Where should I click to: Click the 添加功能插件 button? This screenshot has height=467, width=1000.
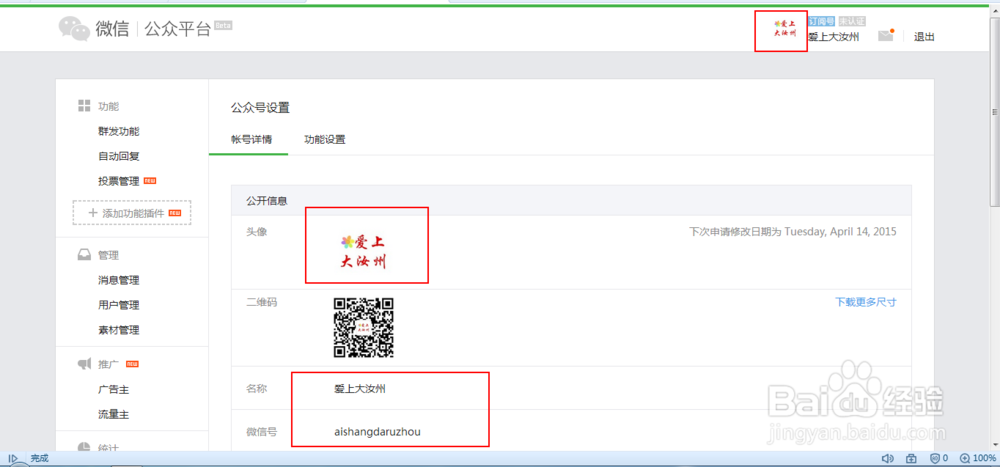132,213
